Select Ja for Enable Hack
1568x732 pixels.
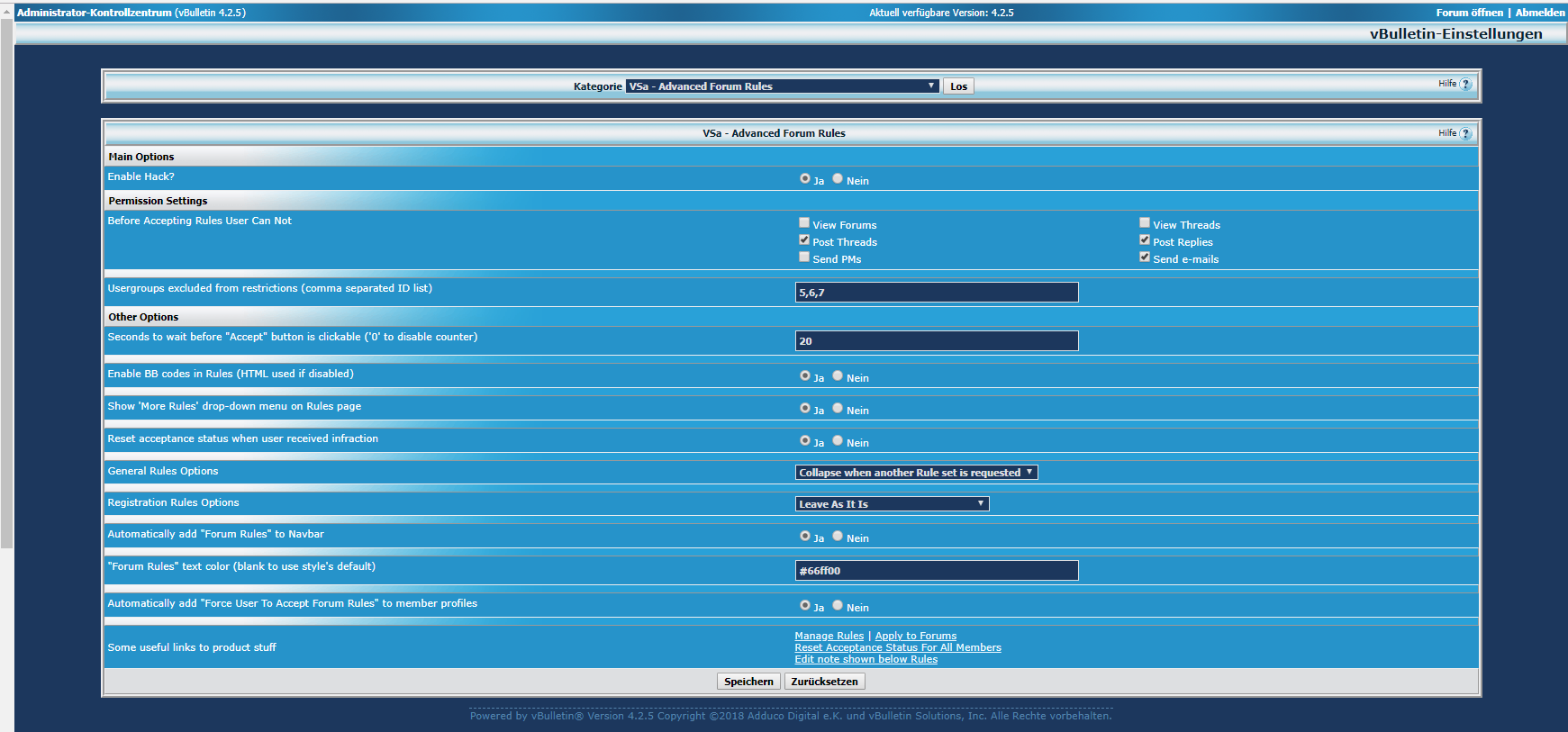point(805,178)
